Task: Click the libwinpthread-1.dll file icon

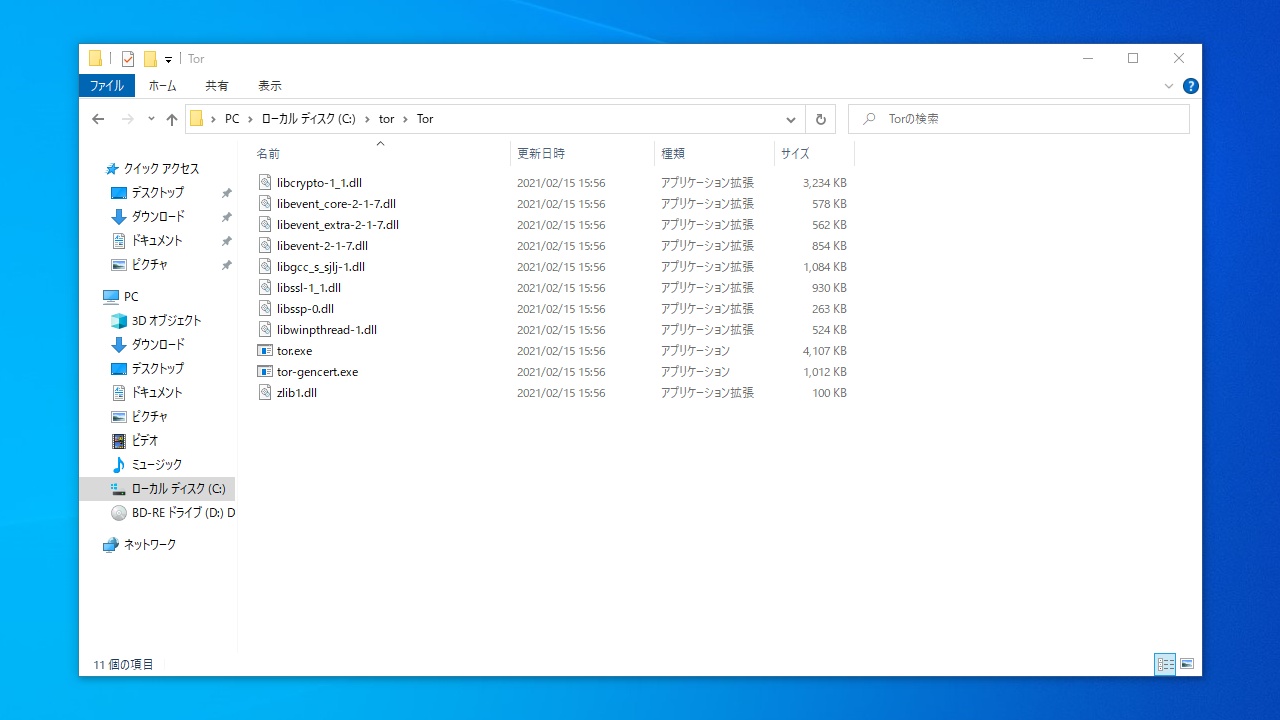Action: click(265, 330)
